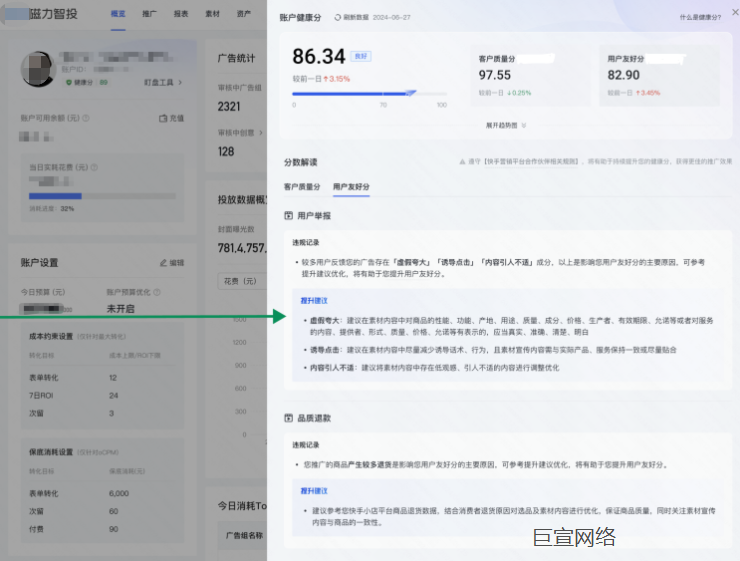Switch to 推广 tab

coord(150,14)
